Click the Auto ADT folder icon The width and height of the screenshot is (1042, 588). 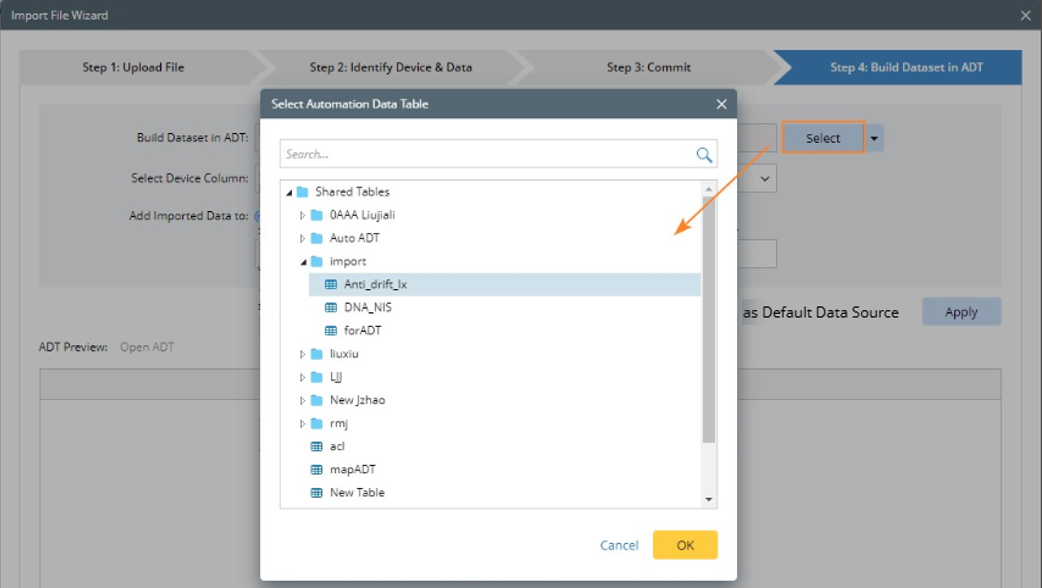(317, 238)
